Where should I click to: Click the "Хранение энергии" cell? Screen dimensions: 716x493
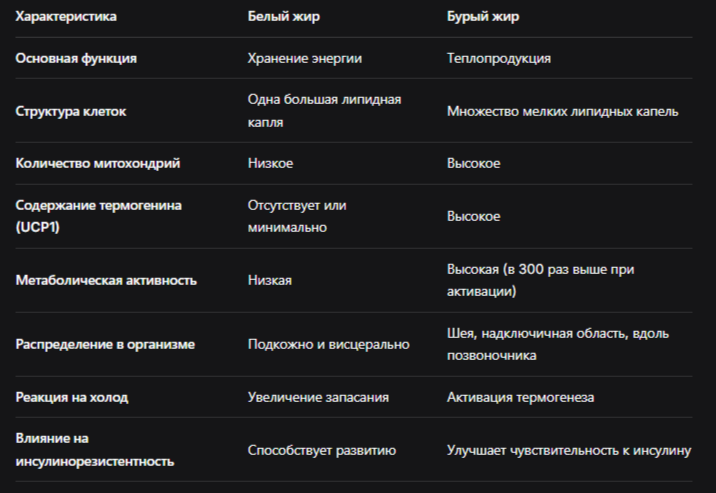(x=304, y=58)
